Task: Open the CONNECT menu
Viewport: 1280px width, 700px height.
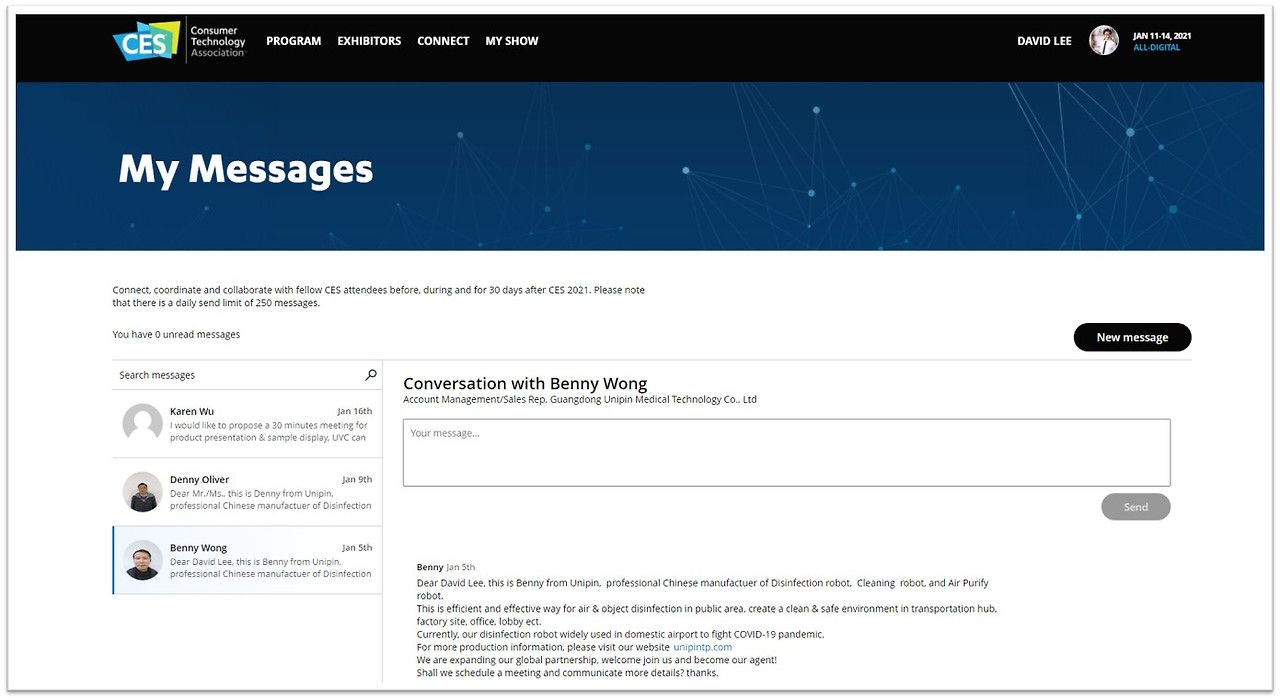Action: pyautogui.click(x=443, y=41)
